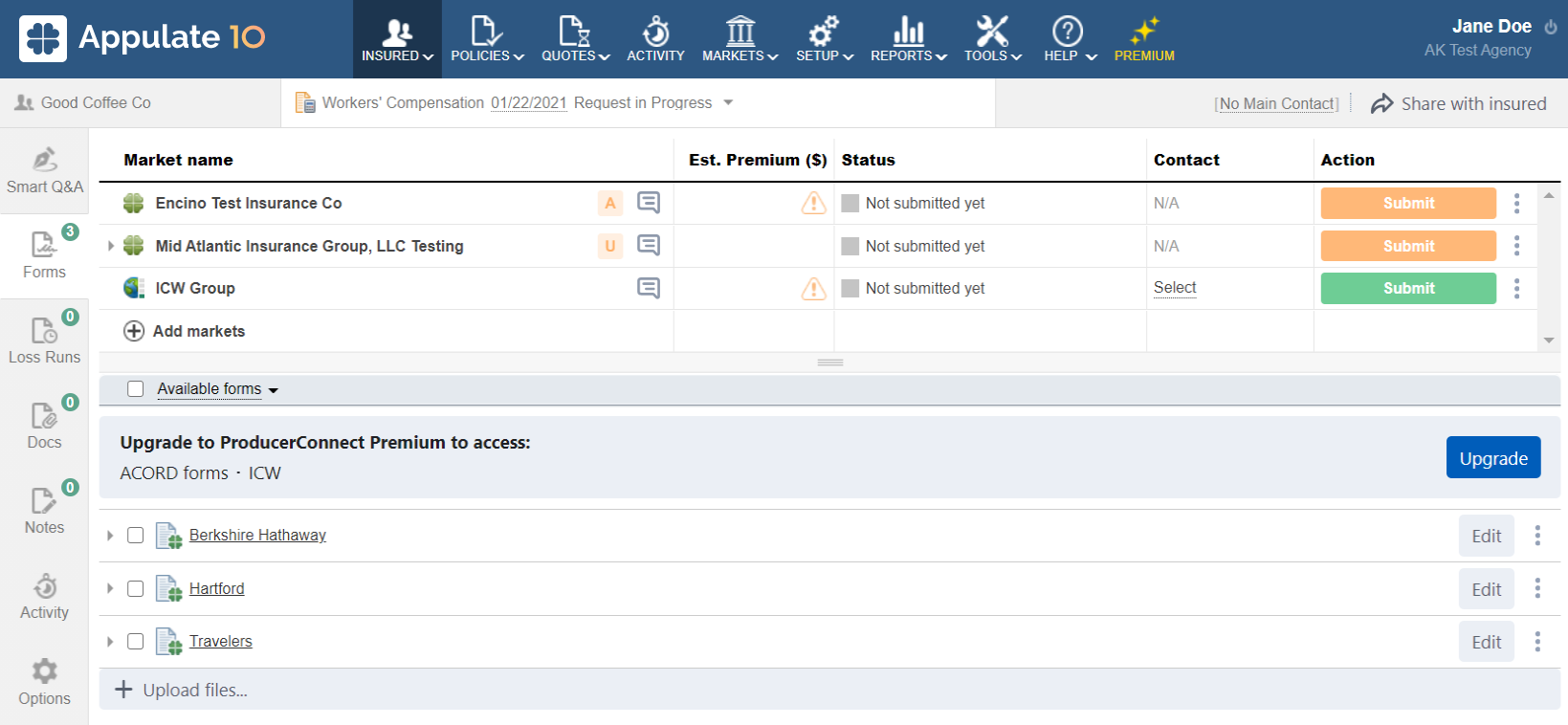Click the blue Upgrade button
The image size is (1568, 725).
1493,458
